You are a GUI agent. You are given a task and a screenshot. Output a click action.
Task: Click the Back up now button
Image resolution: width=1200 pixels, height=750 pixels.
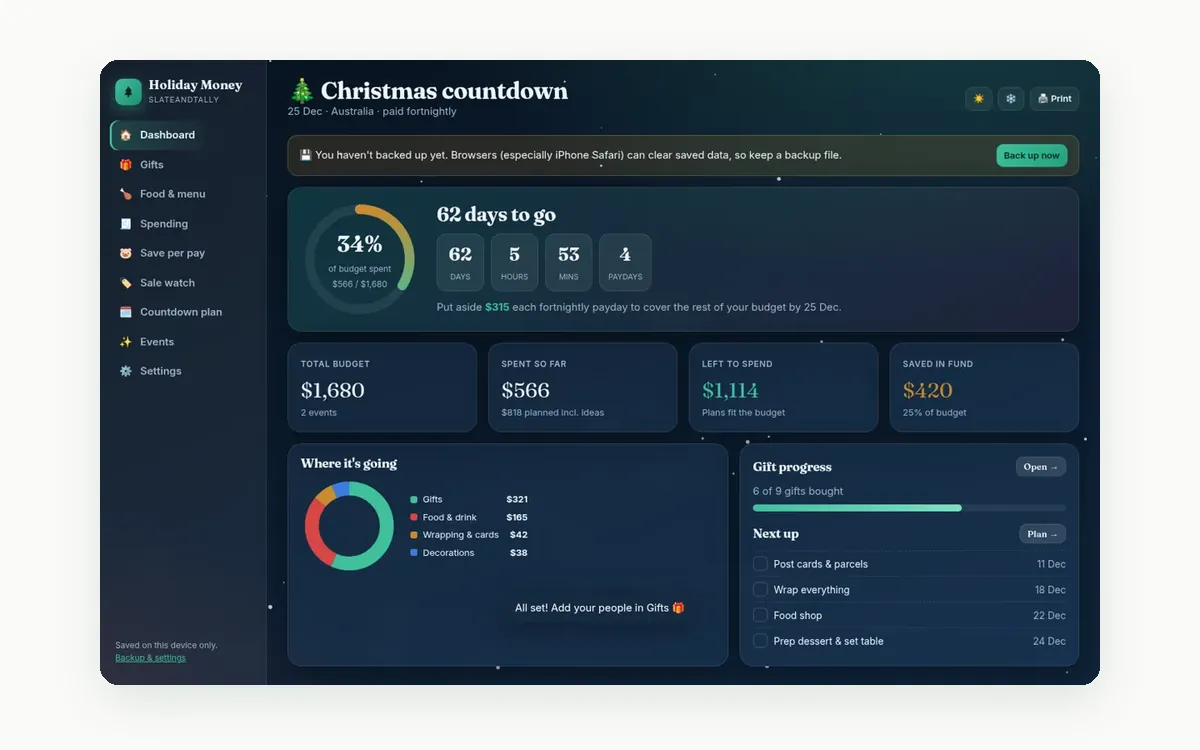[1031, 155]
